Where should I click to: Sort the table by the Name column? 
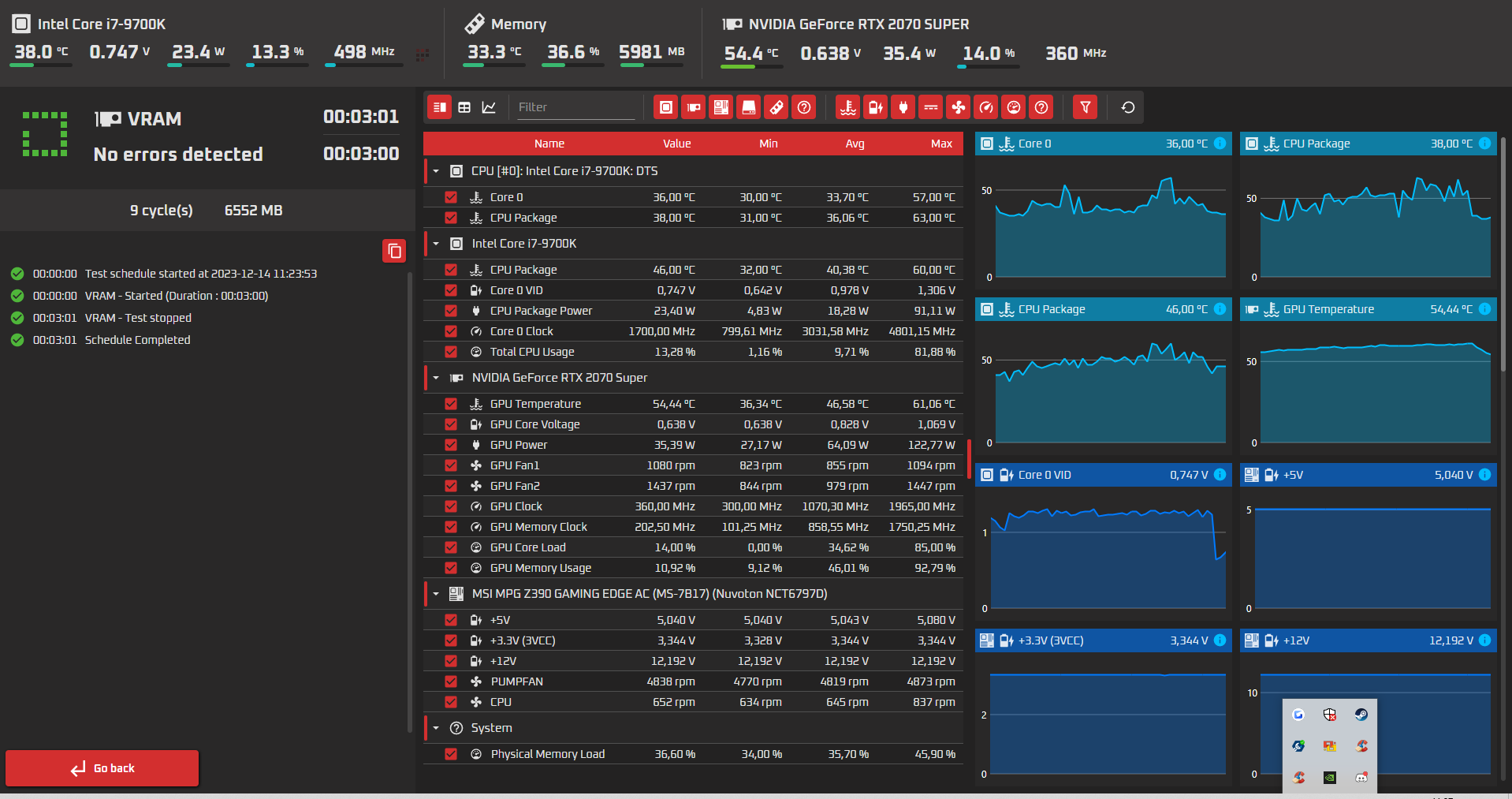click(x=549, y=144)
